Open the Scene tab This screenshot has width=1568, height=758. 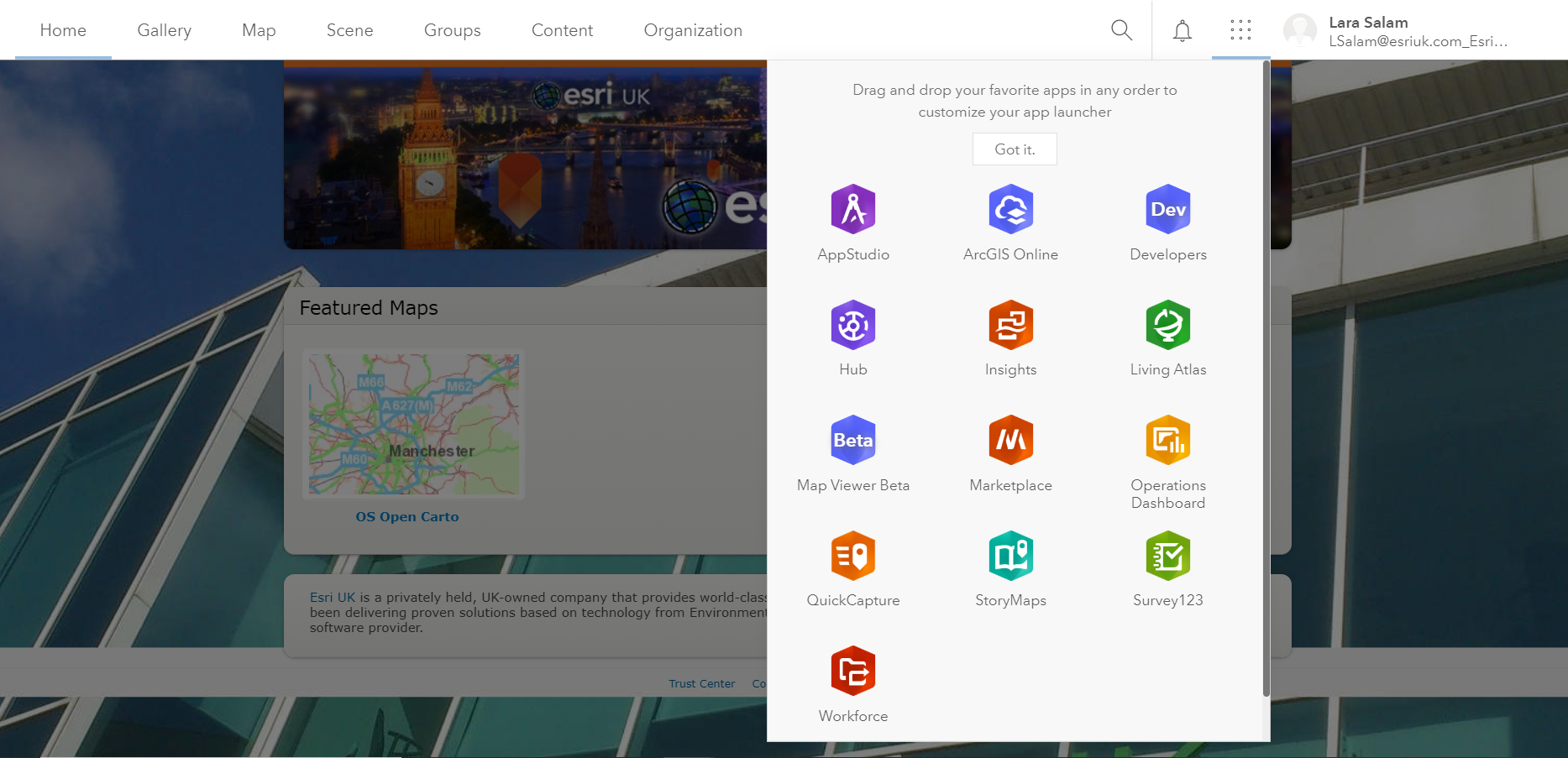[x=349, y=30]
